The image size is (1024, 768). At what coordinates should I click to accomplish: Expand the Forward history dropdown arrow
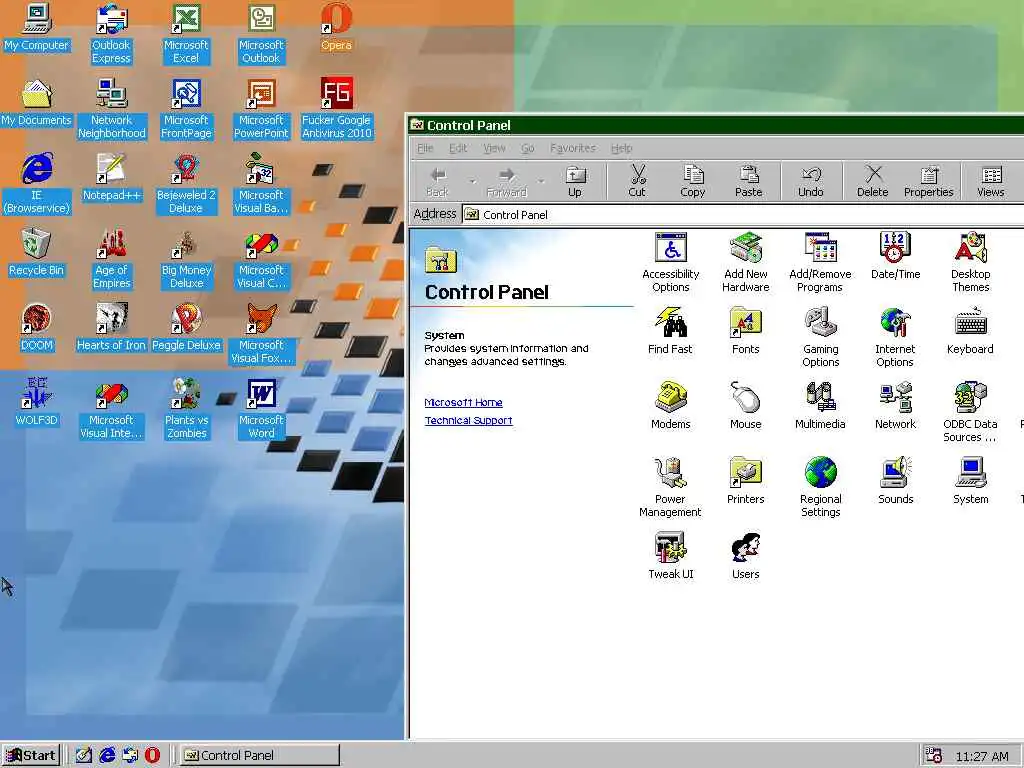(x=541, y=181)
